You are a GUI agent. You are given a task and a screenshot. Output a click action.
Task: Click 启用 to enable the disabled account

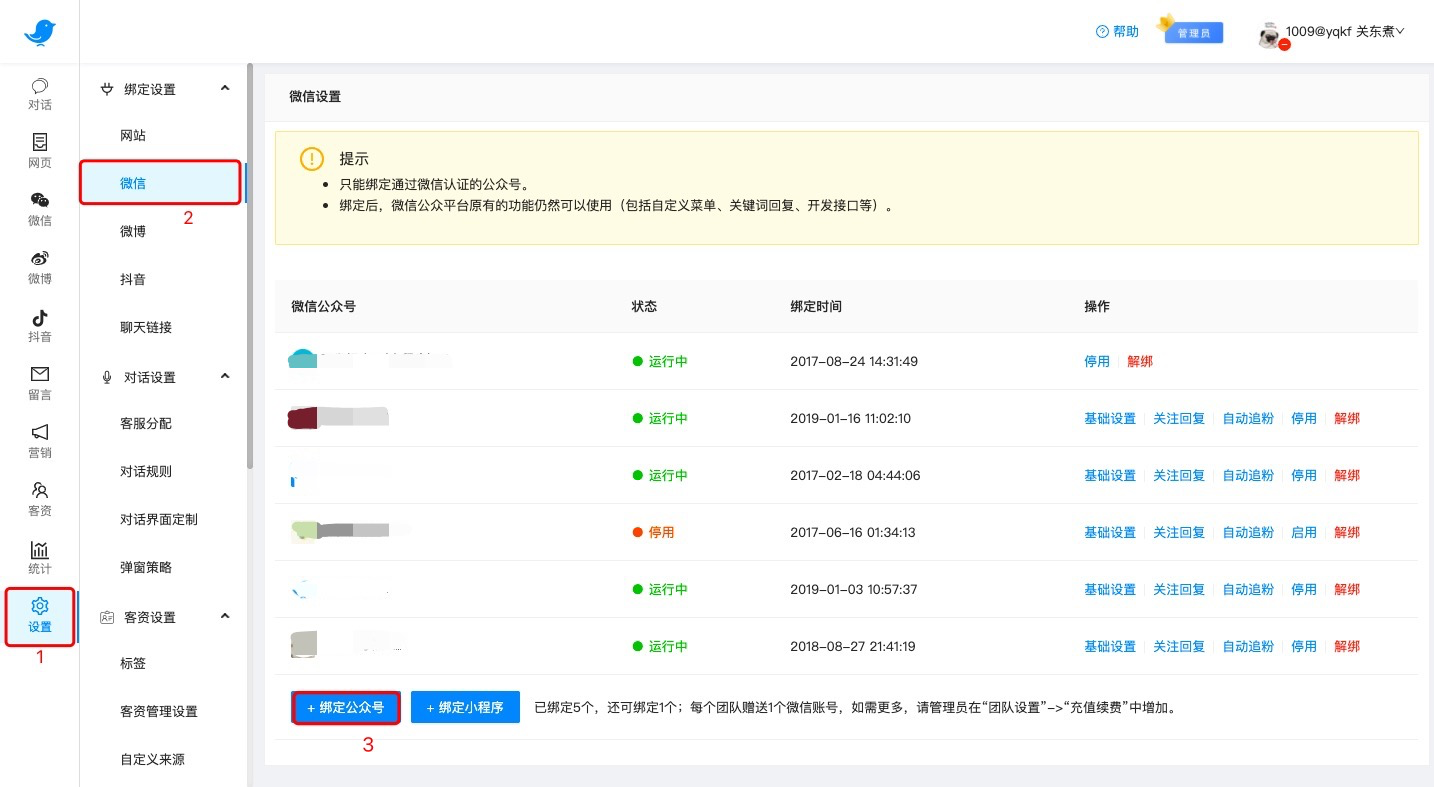pyautogui.click(x=1304, y=532)
